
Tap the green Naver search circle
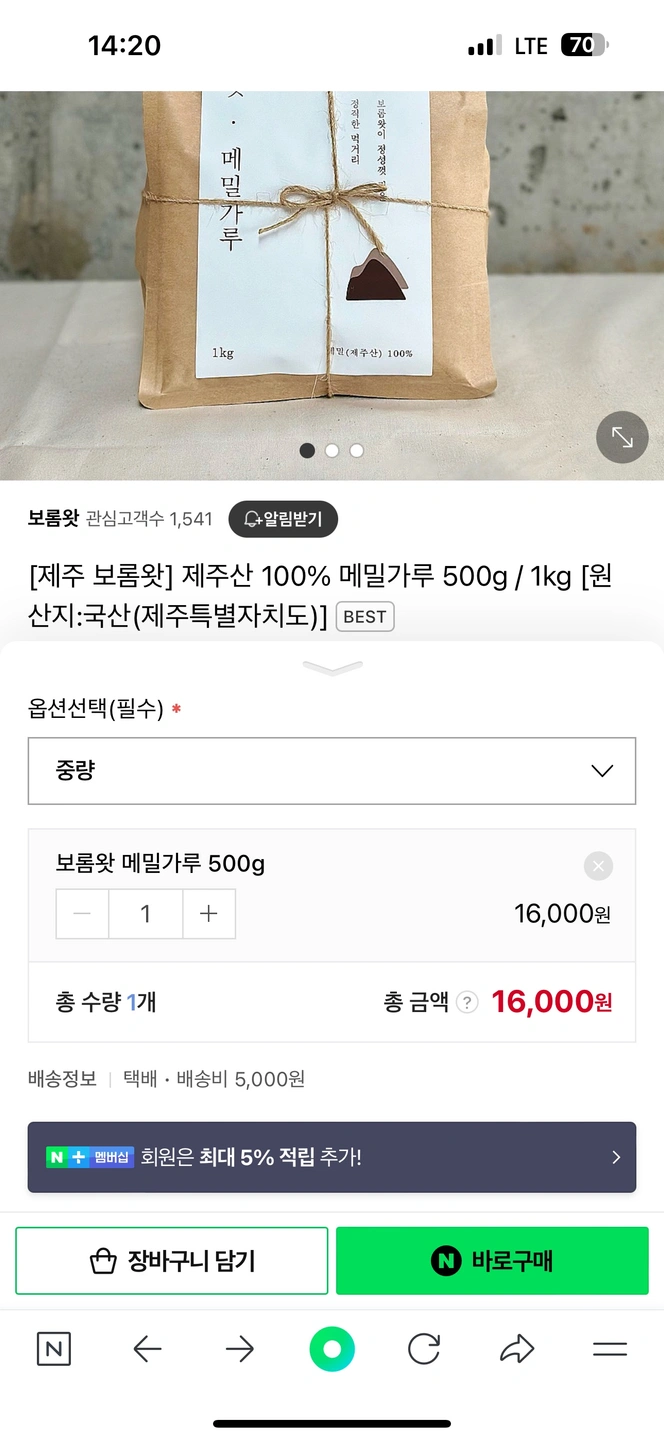(x=332, y=1350)
